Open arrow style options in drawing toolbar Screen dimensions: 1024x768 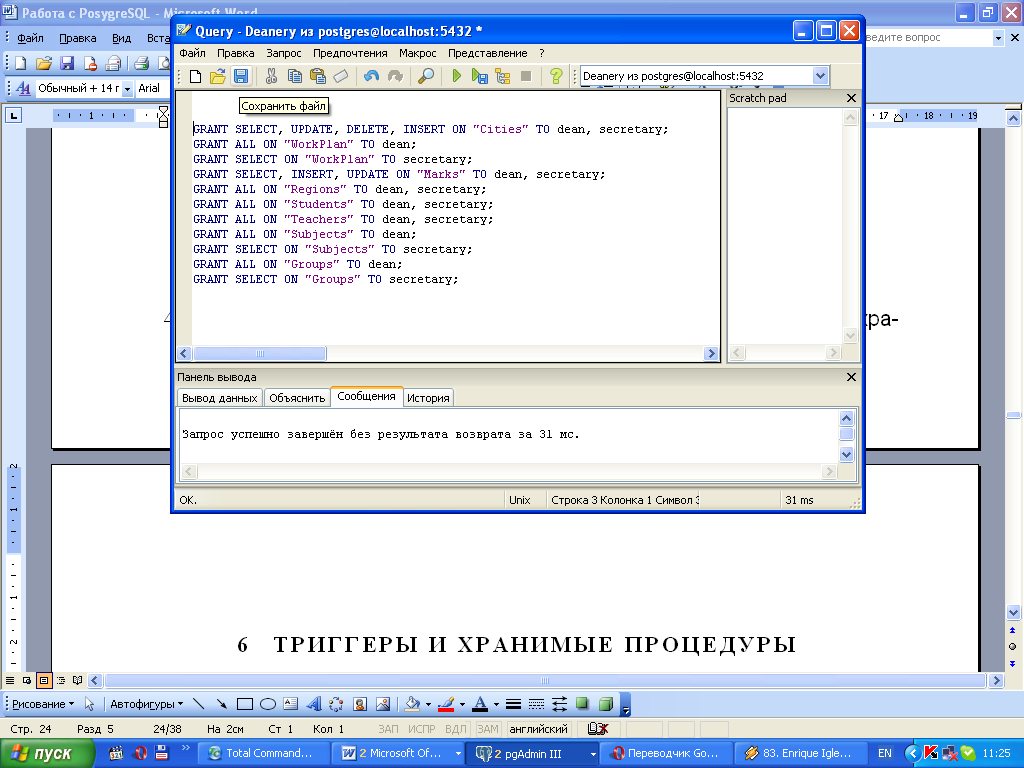coord(560,704)
